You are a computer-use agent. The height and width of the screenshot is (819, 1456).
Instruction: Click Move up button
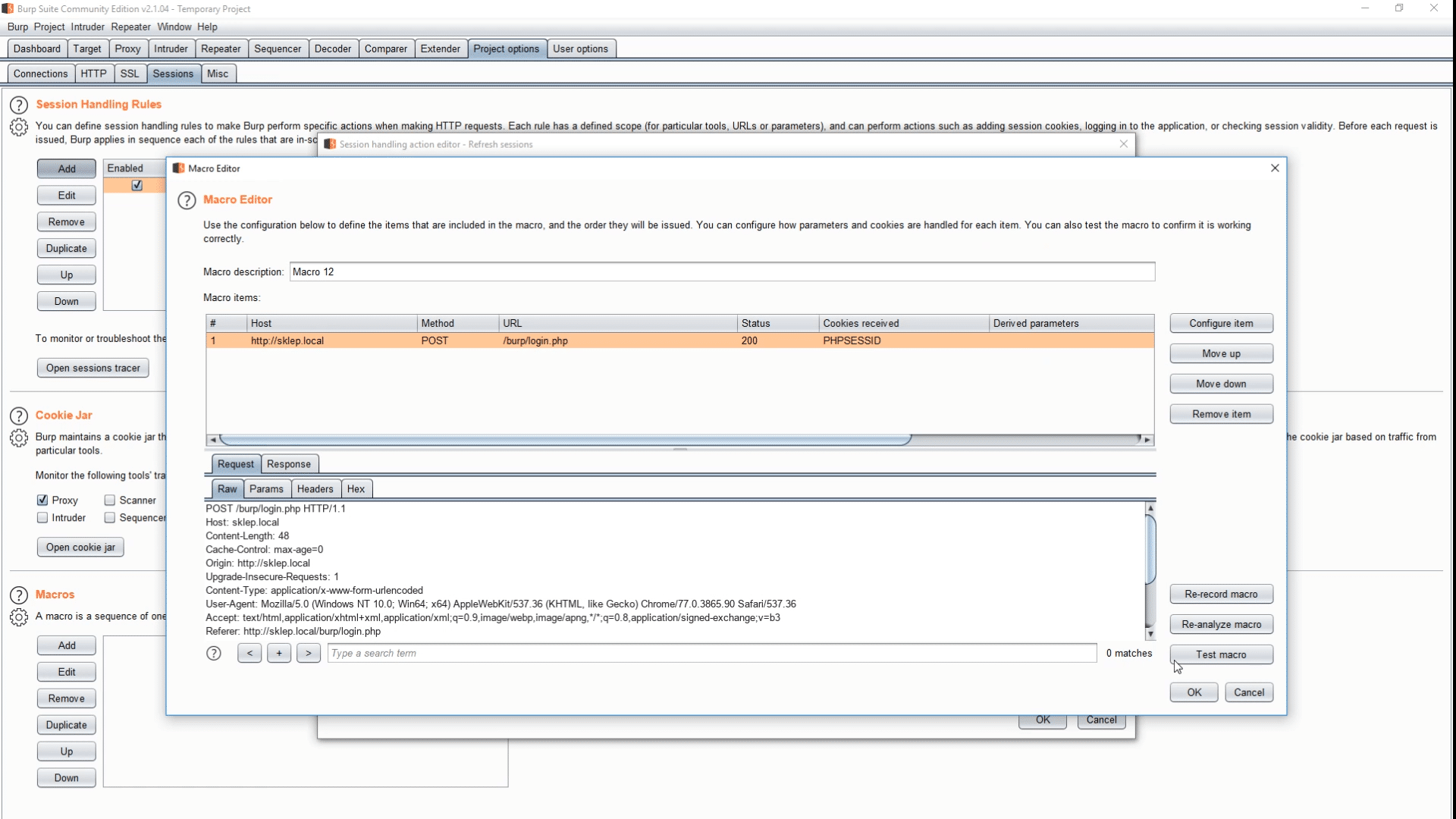click(x=1221, y=353)
